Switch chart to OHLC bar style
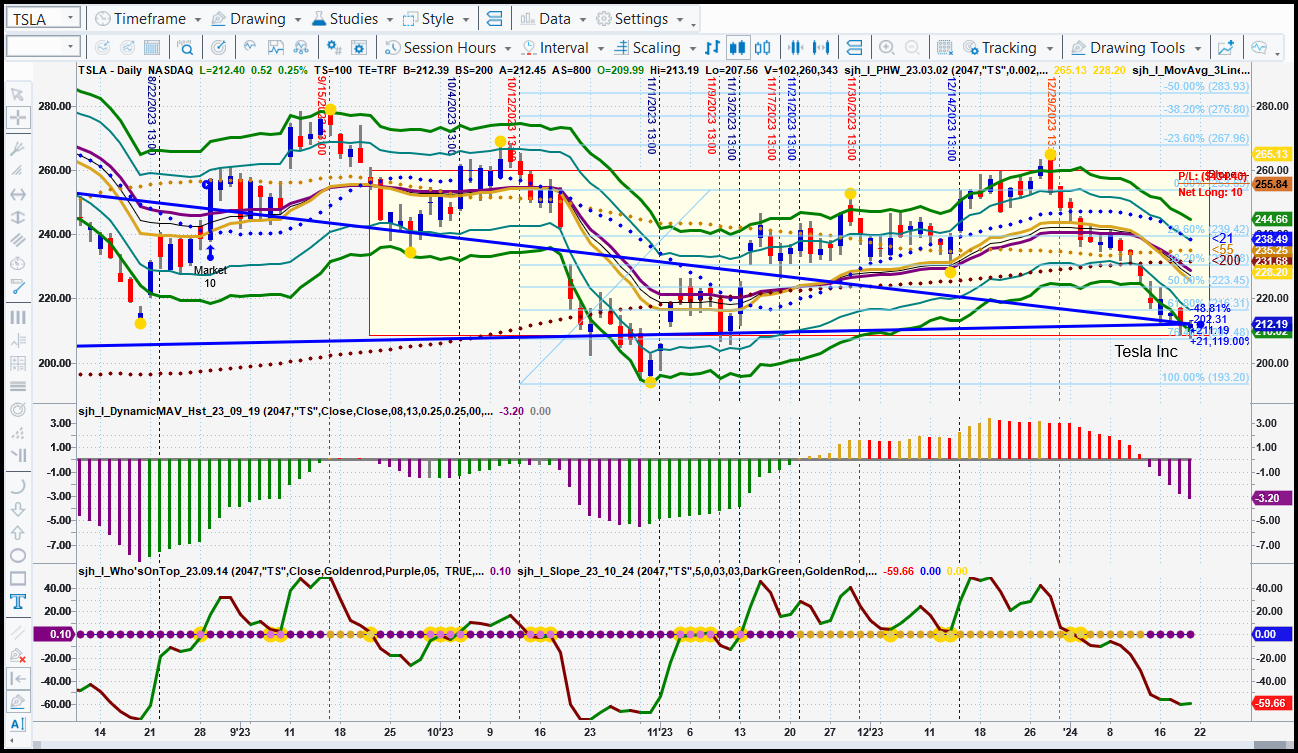Screen dimensions: 1298x753 [x=713, y=47]
